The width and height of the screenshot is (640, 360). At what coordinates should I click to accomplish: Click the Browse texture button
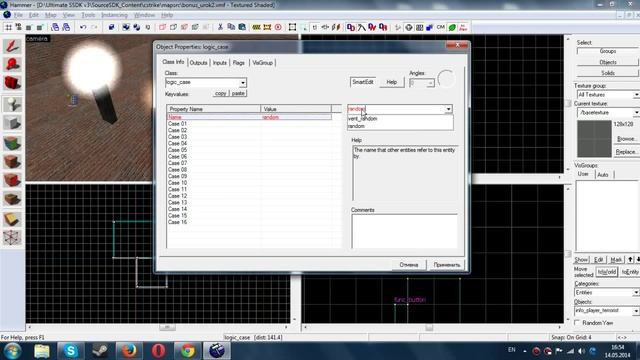pyautogui.click(x=626, y=139)
